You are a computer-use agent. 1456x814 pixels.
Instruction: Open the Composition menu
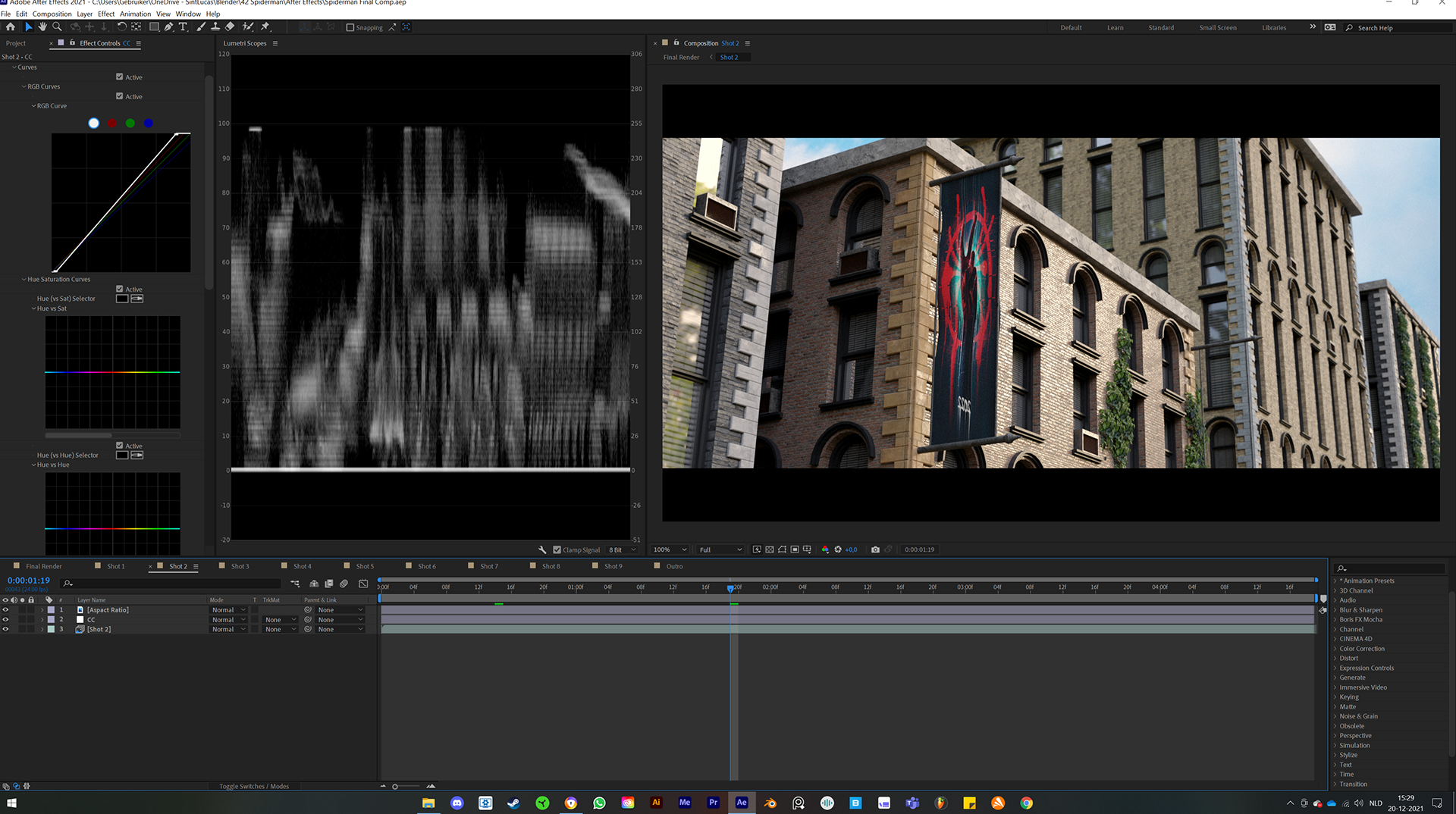[x=52, y=14]
